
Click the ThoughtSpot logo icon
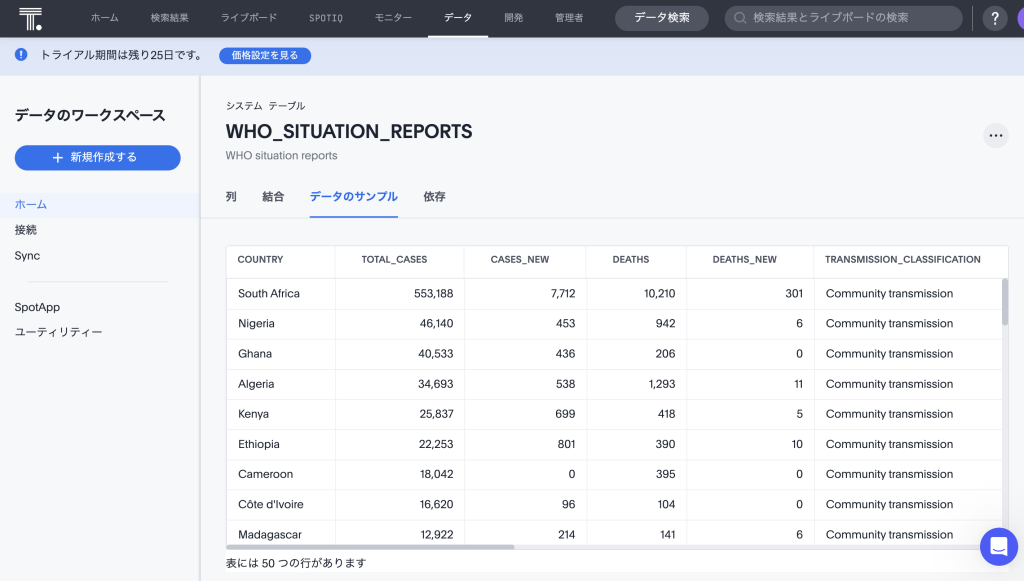point(30,18)
